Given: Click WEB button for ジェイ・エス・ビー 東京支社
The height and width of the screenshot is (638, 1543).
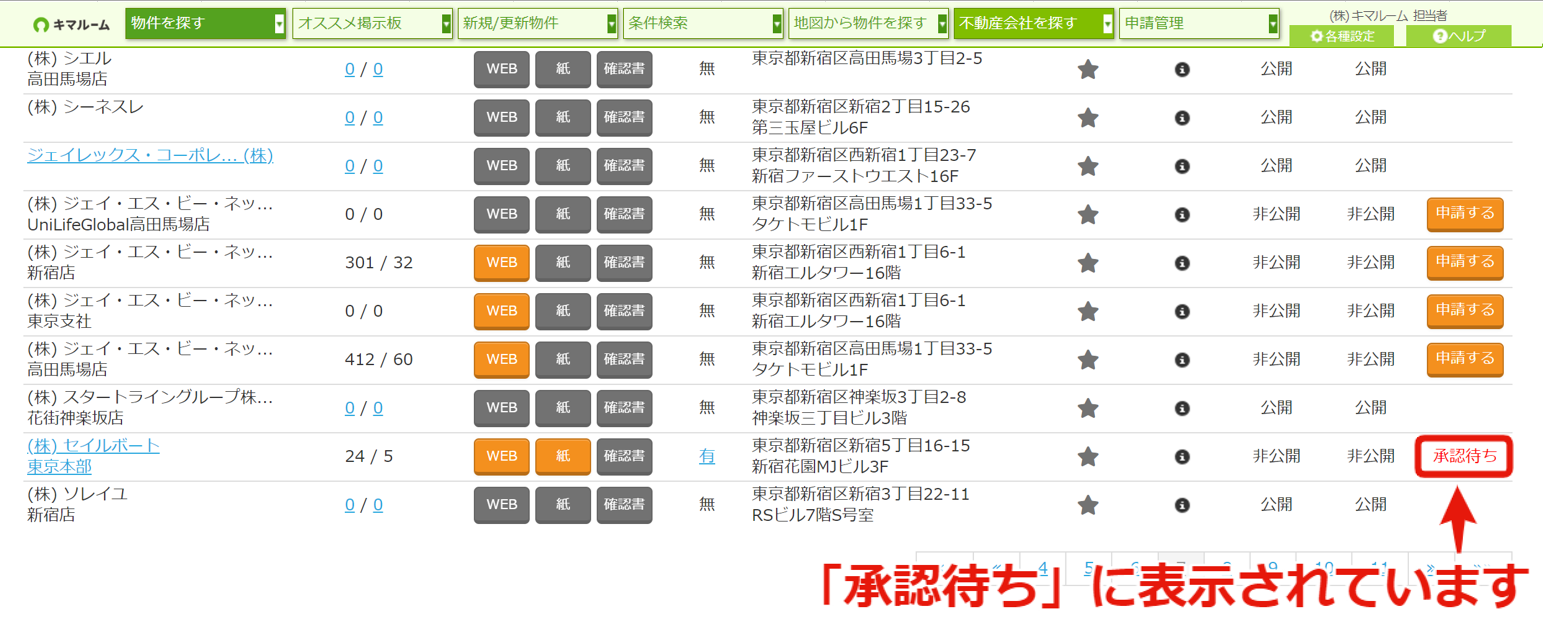Looking at the screenshot, I should pyautogui.click(x=502, y=311).
